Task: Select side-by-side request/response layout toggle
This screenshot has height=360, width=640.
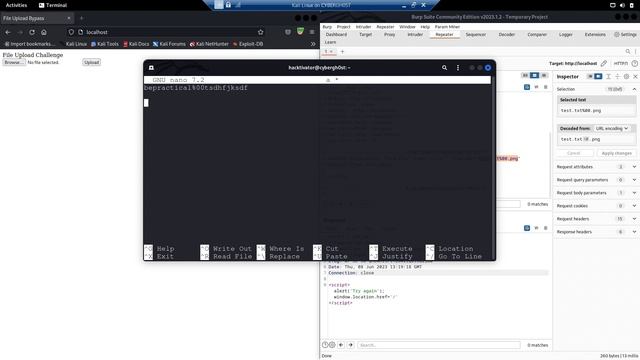Action: (x=525, y=76)
